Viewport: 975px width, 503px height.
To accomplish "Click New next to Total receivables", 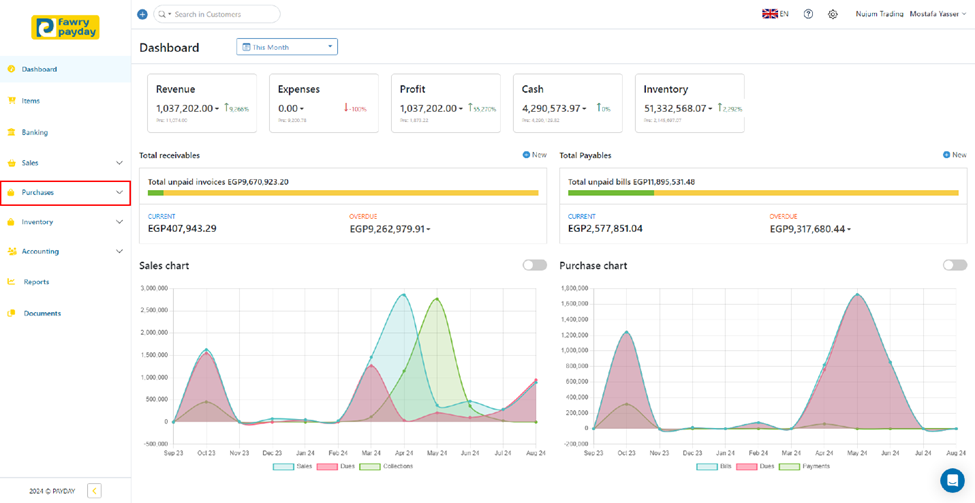I will 535,155.
